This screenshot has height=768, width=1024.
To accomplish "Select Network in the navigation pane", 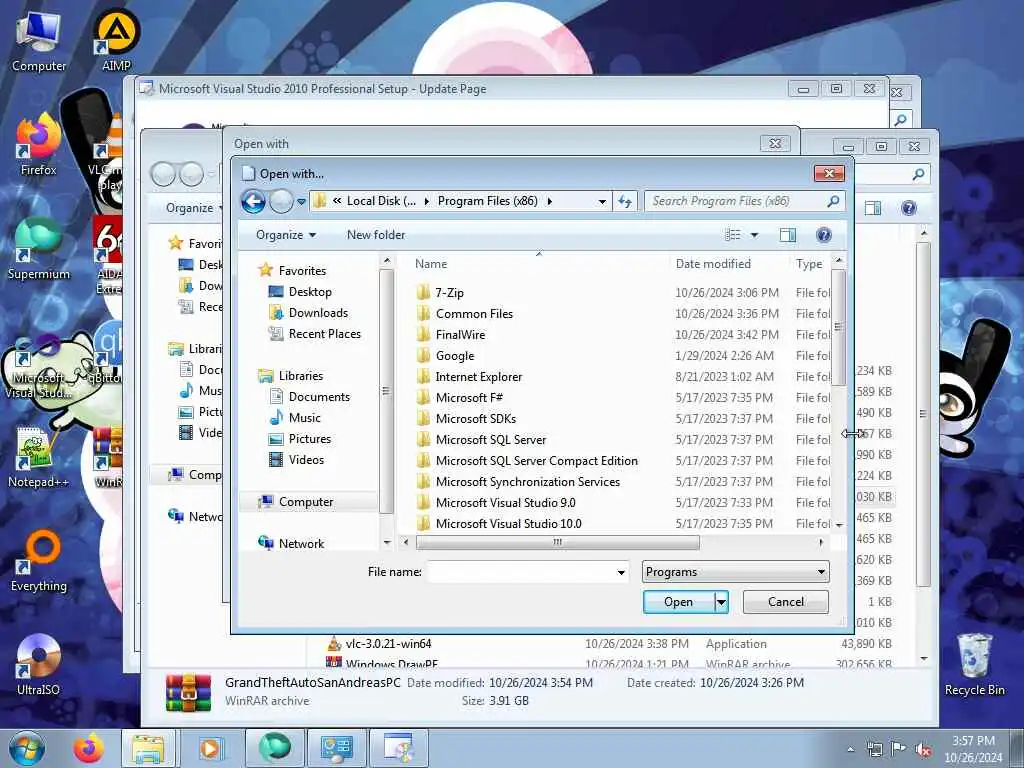I will coord(301,543).
